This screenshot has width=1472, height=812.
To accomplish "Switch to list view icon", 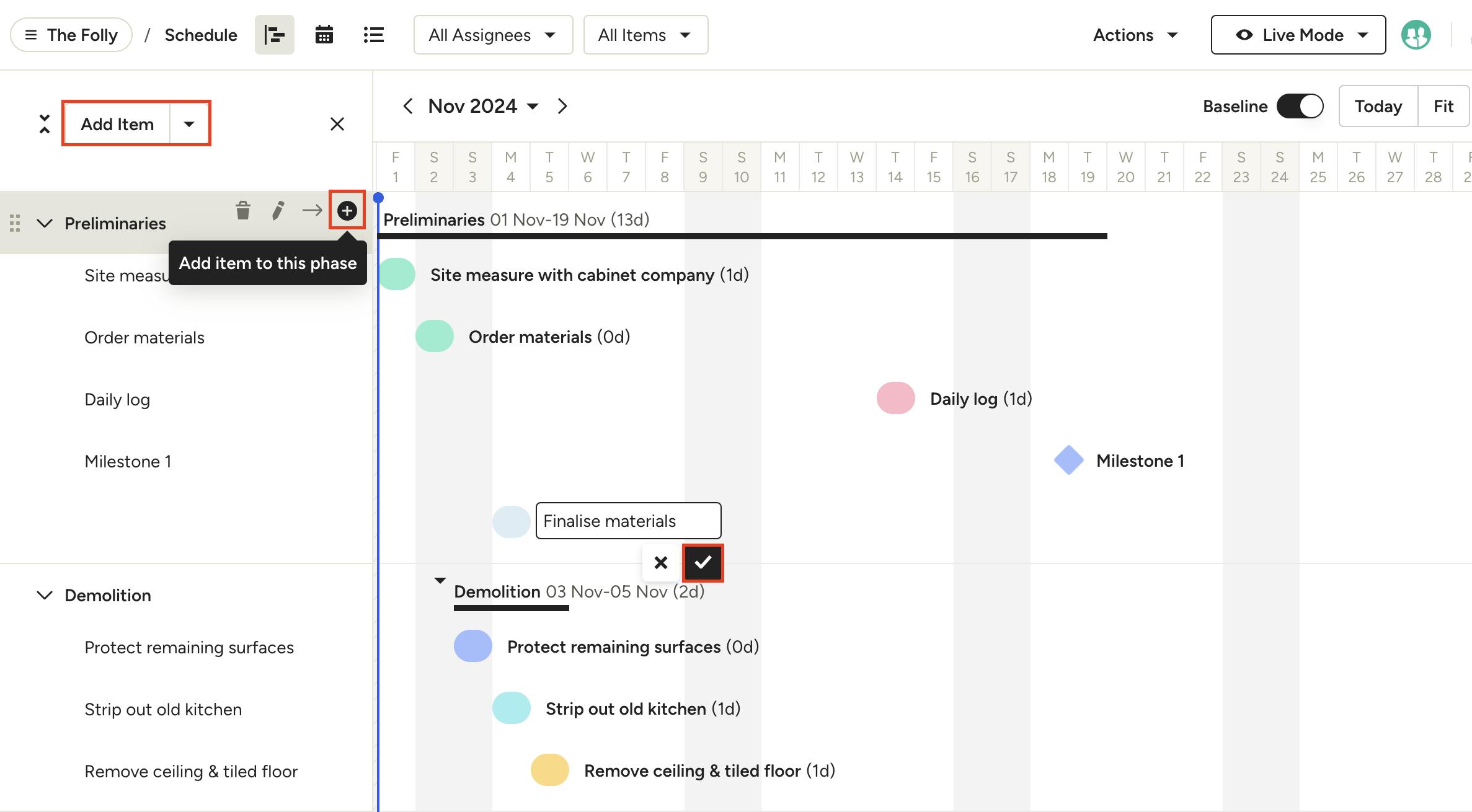I will [373, 35].
